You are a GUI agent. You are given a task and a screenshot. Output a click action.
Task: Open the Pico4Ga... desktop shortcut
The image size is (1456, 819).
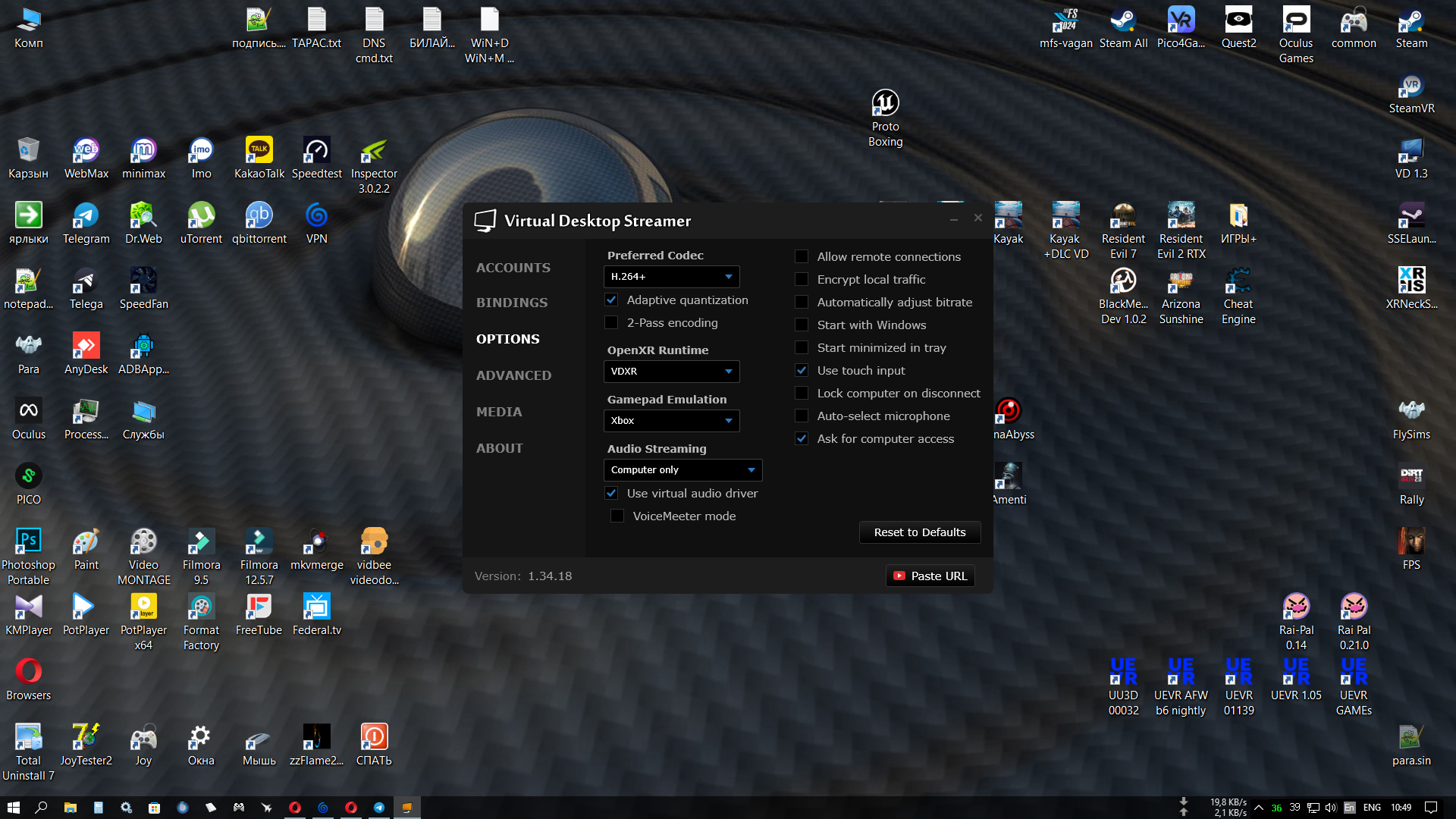point(1181,27)
